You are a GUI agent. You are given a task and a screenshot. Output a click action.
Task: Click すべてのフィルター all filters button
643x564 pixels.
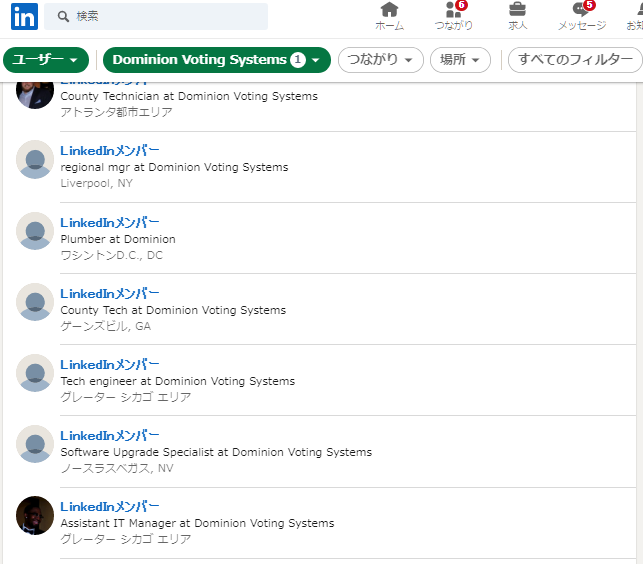pyautogui.click(x=575, y=60)
